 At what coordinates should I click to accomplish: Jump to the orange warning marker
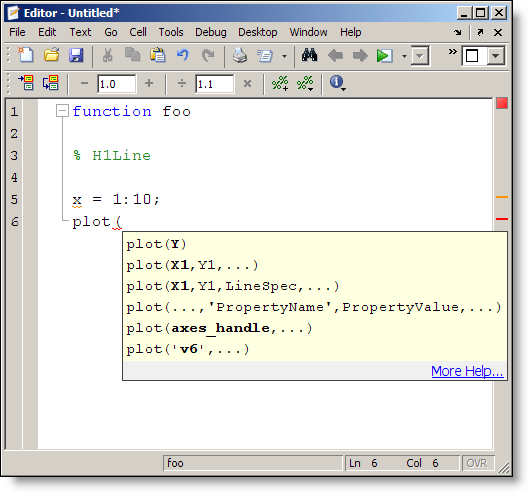502,197
